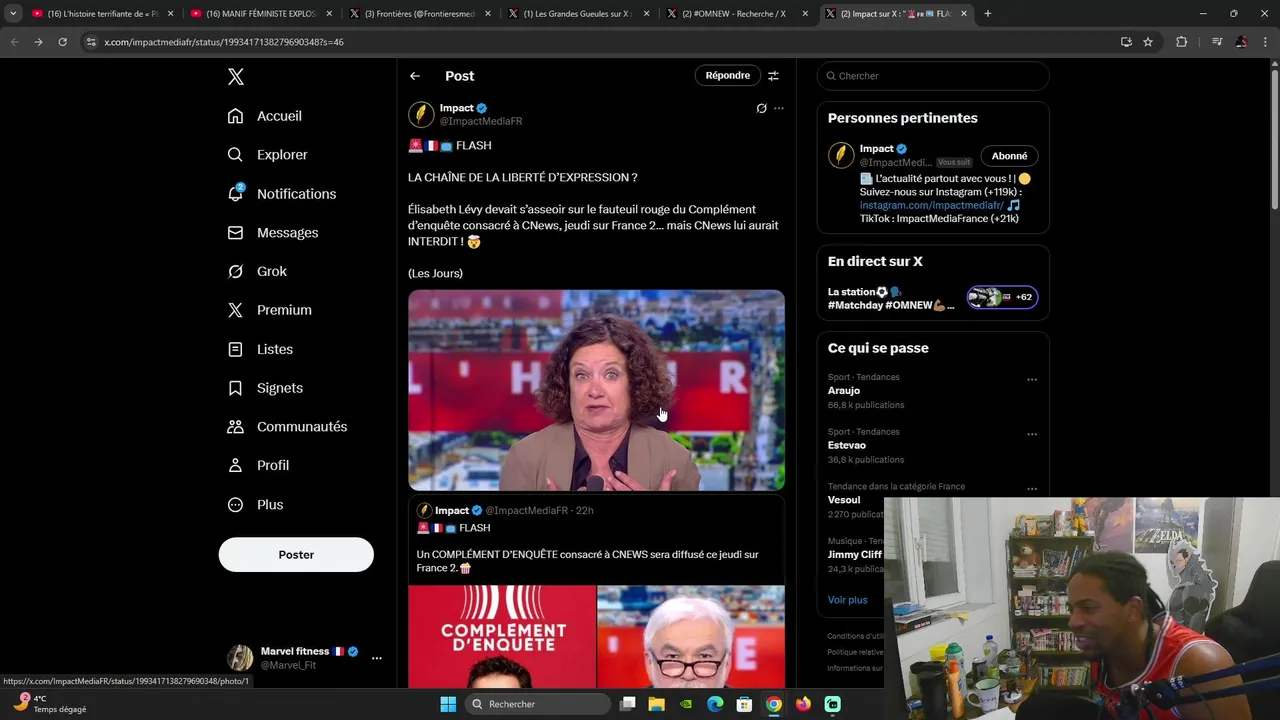Screen dimensions: 1280x720
Task: Close the Impact sur X tab
Action: (964, 14)
